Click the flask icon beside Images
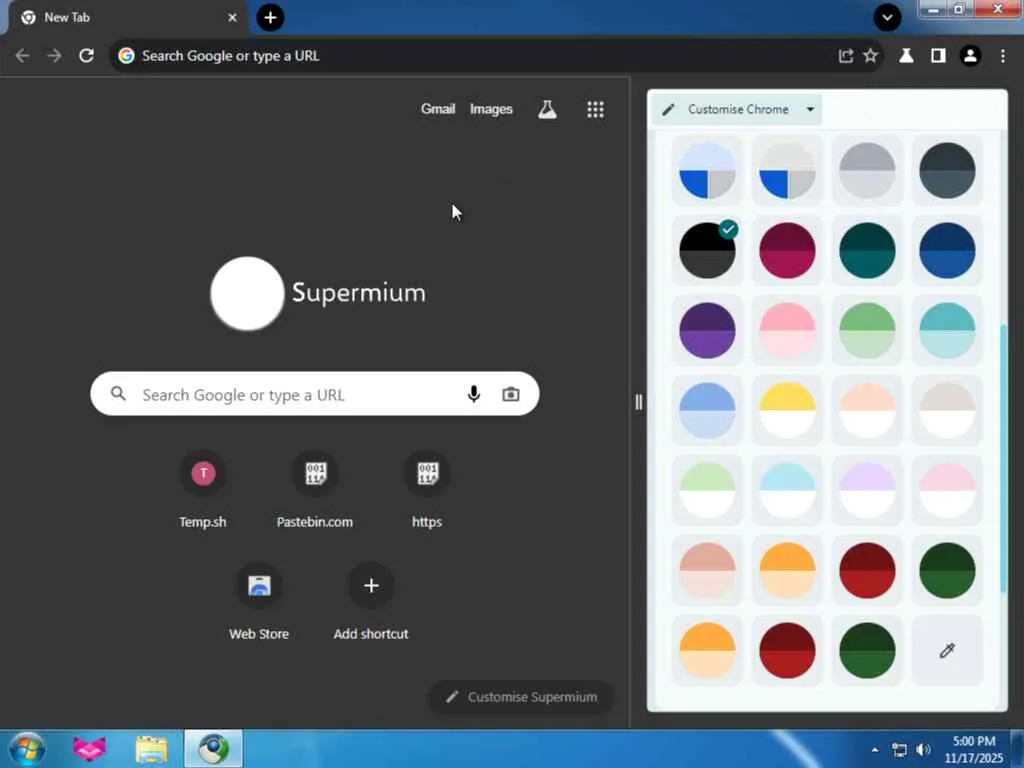 tap(547, 109)
